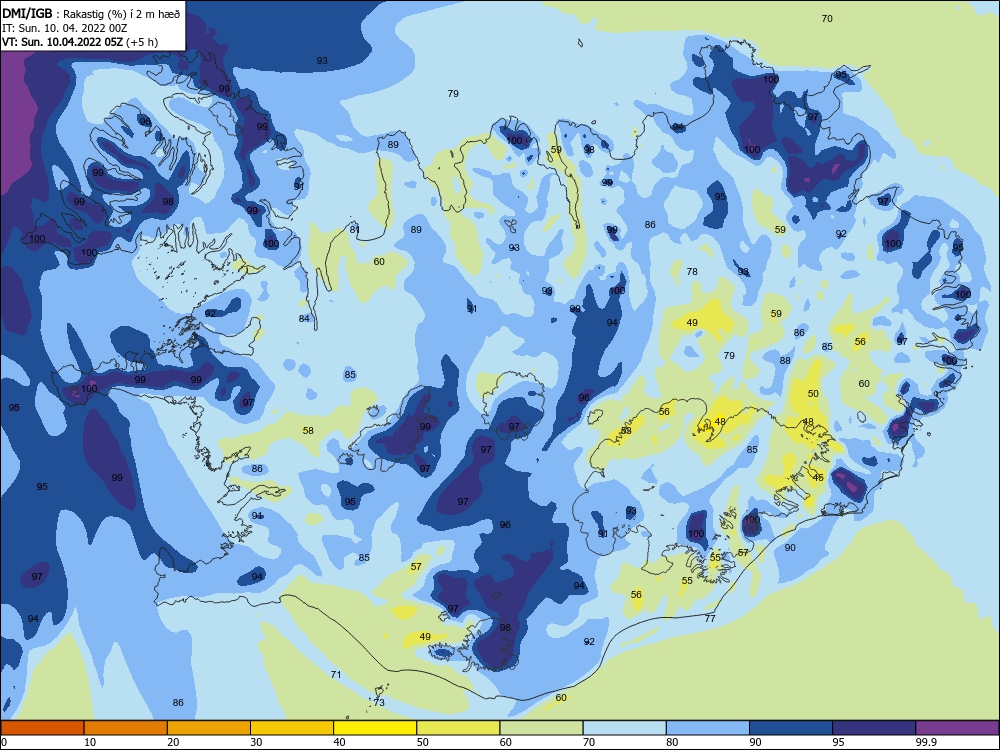
Task: Click the '81' humidity value on the map
Action: pyautogui.click(x=355, y=229)
